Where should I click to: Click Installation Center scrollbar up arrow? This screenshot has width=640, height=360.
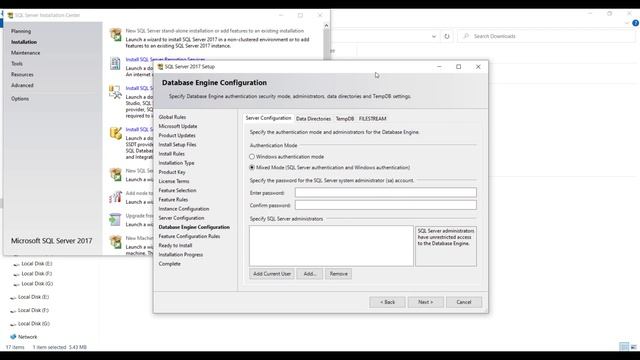tap(326, 25)
